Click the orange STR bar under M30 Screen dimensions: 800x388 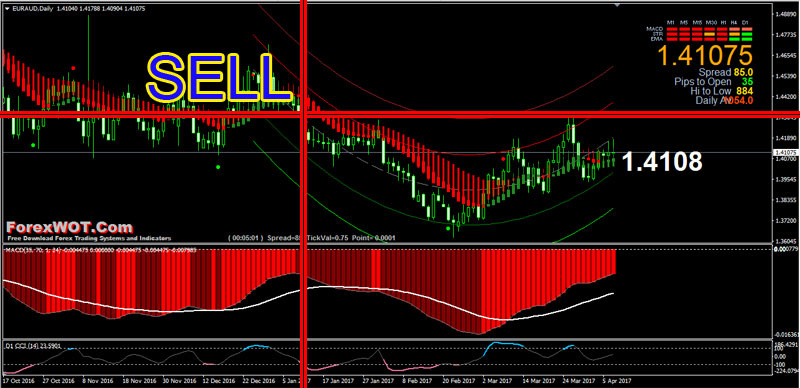point(710,34)
